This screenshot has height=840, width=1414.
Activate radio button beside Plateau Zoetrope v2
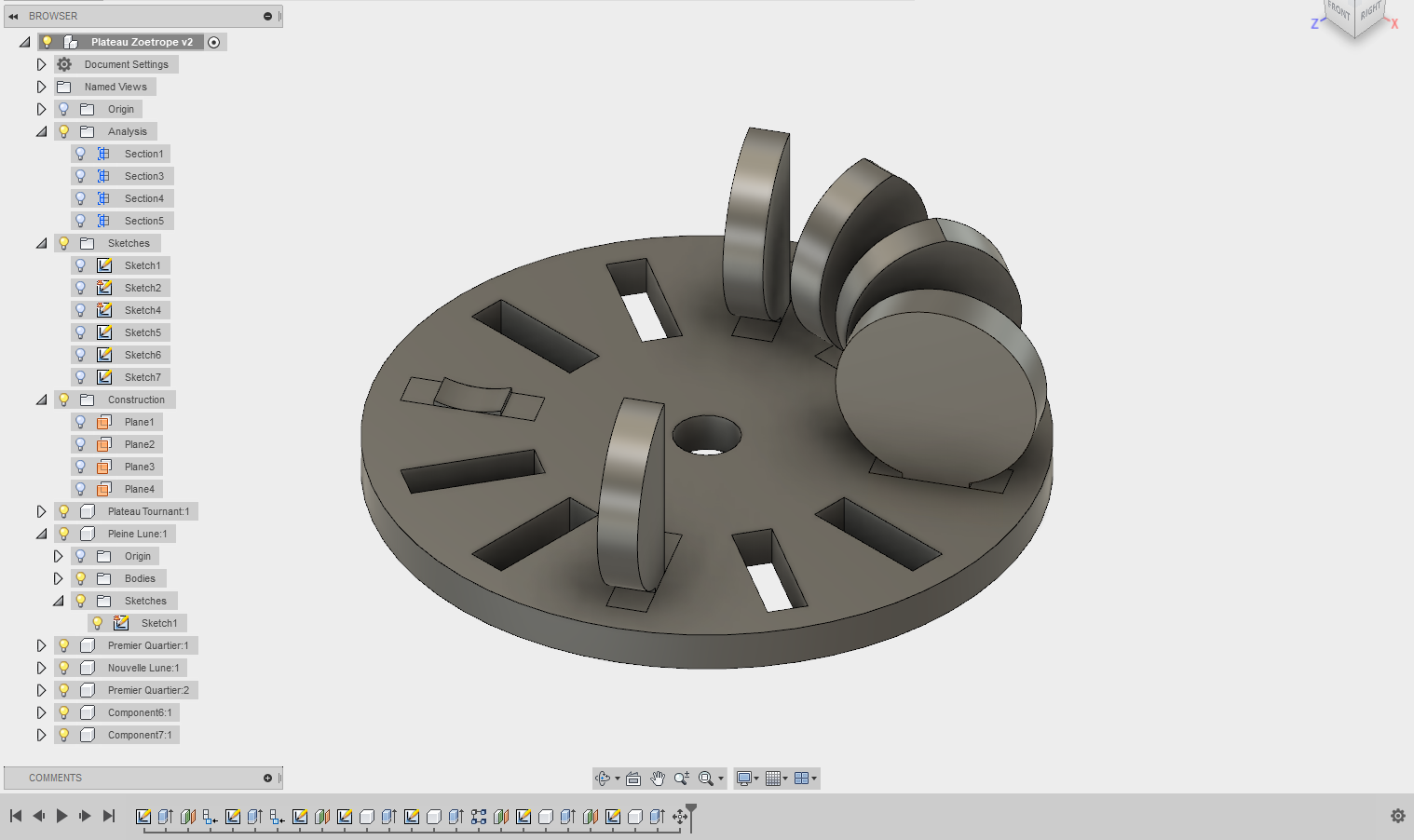click(214, 42)
